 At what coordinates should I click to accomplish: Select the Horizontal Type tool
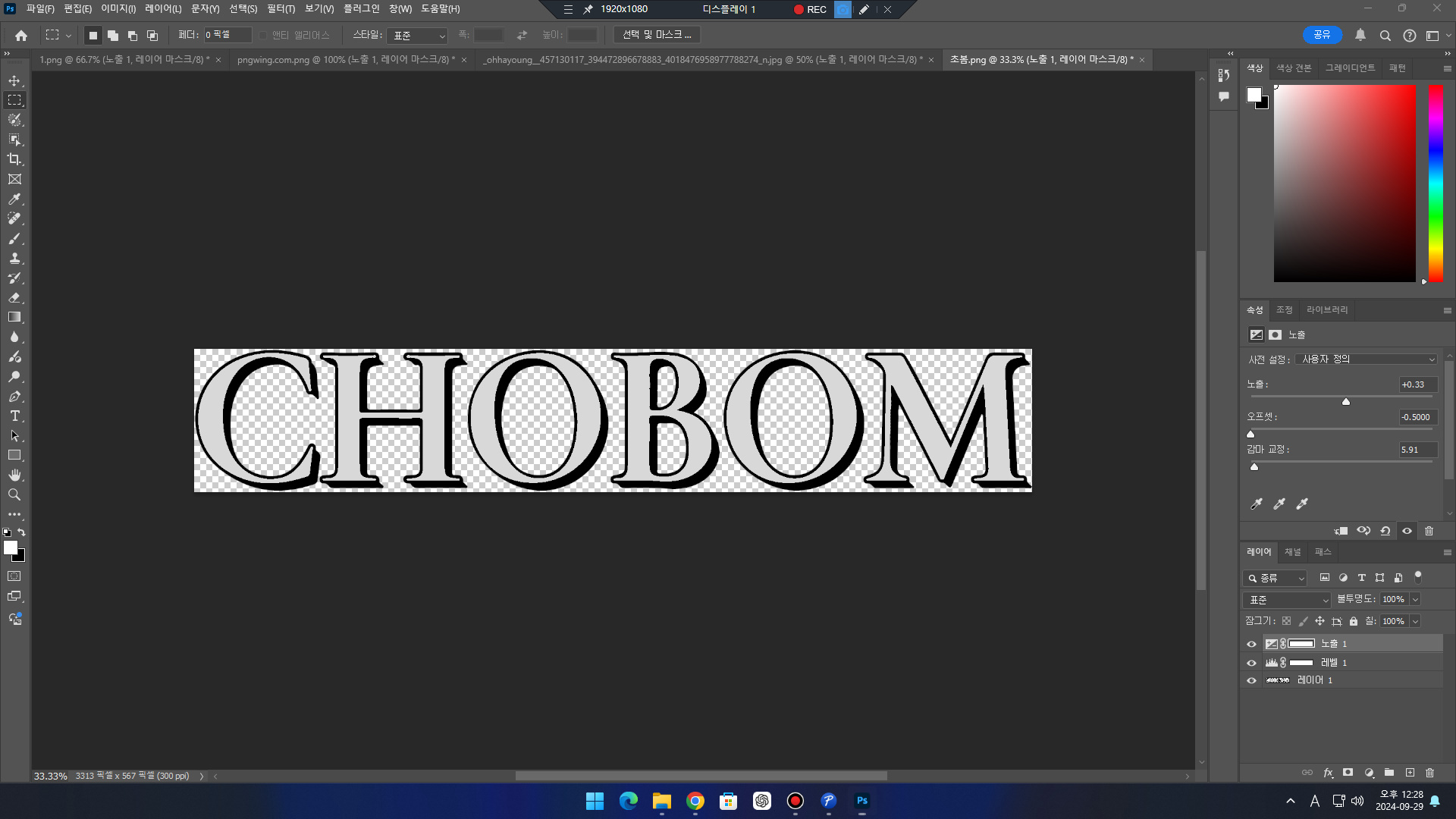pyautogui.click(x=14, y=416)
